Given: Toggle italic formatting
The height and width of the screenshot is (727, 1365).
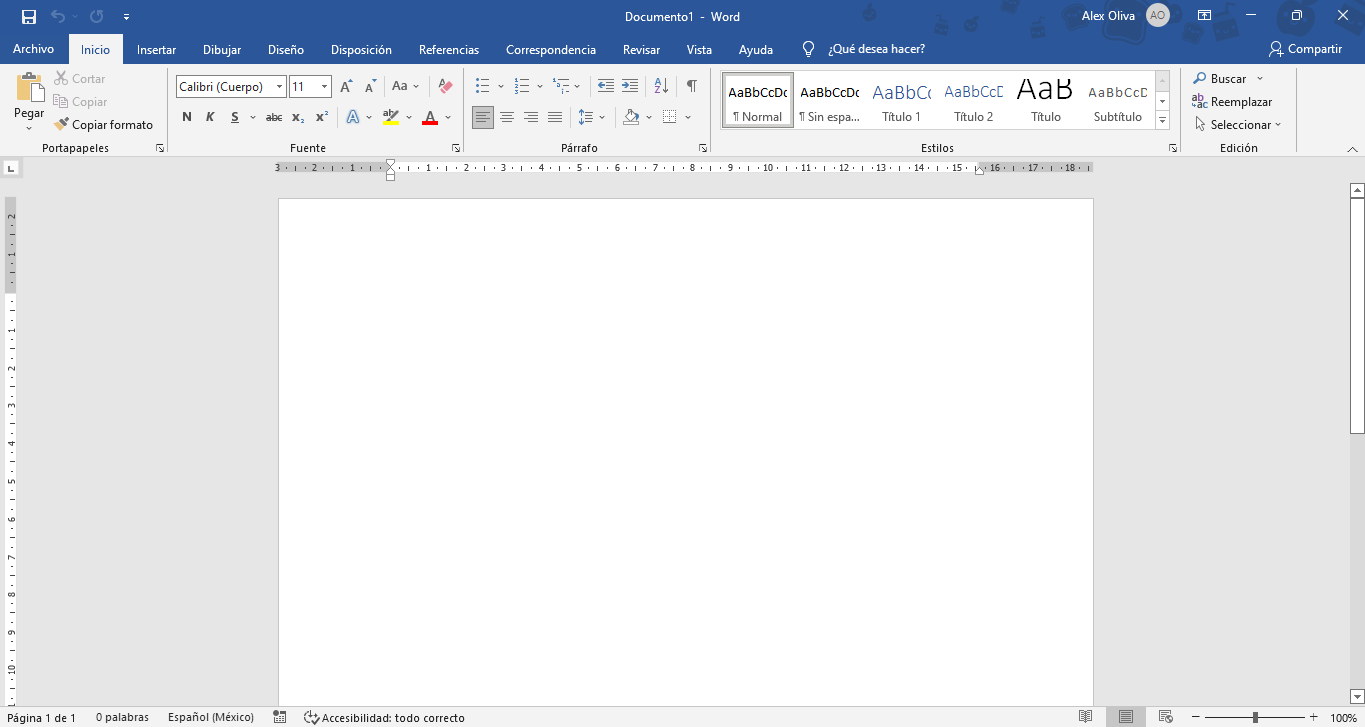Looking at the screenshot, I should tap(209, 117).
